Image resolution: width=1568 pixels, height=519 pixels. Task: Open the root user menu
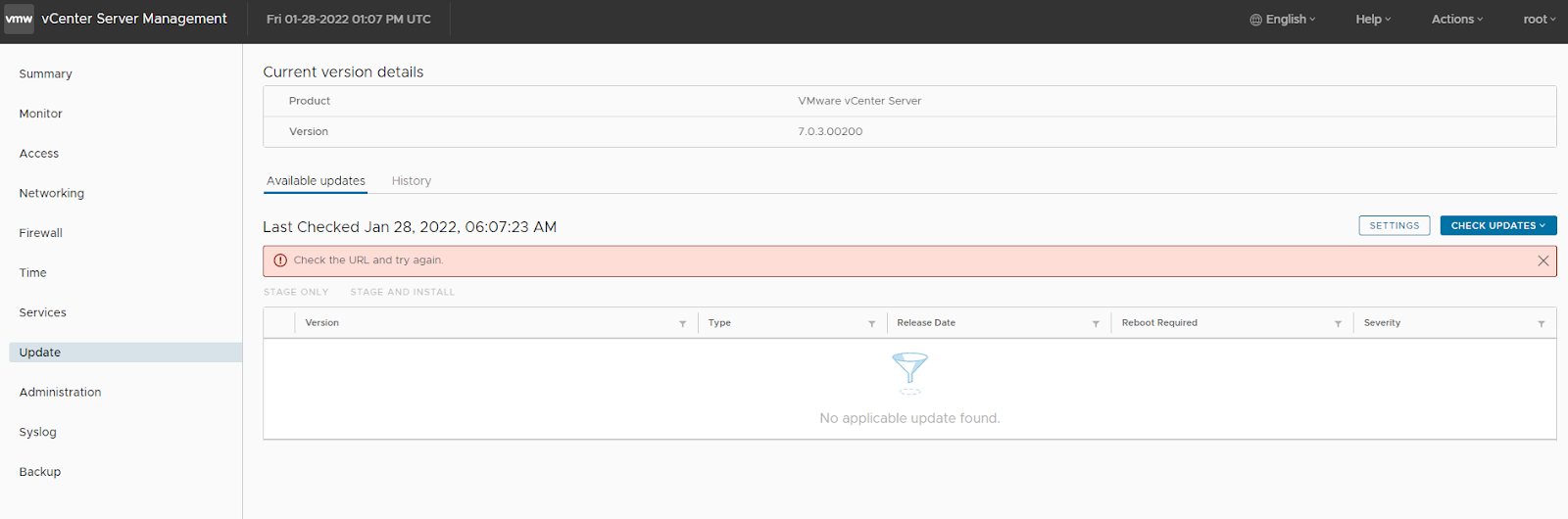tap(1540, 20)
